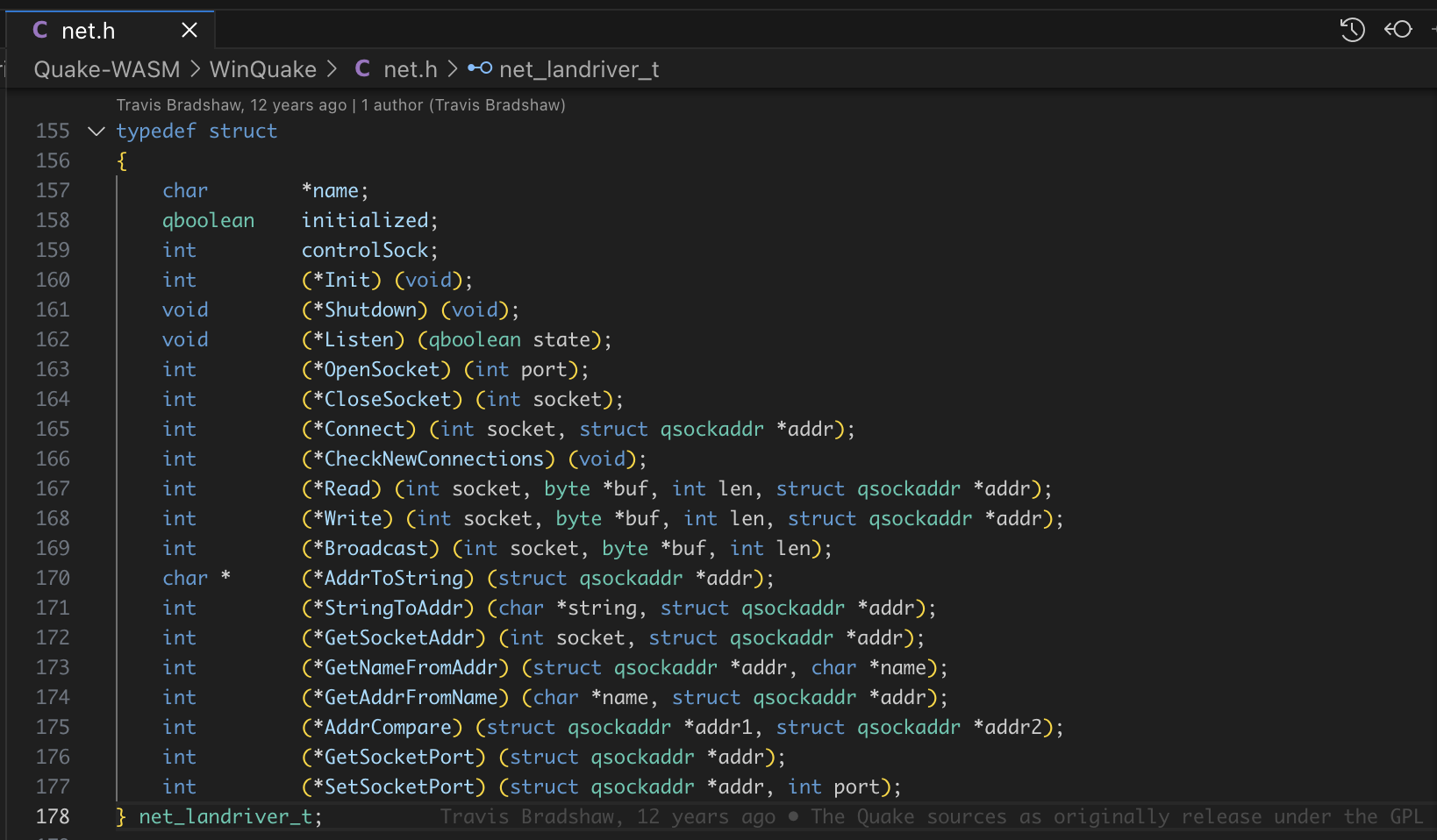
Task: Click '*SetSocketPort' function pointer
Action: 394,787
